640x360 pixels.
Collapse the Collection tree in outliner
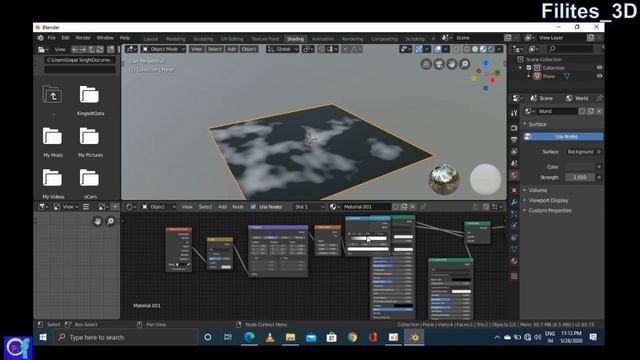click(x=520, y=68)
